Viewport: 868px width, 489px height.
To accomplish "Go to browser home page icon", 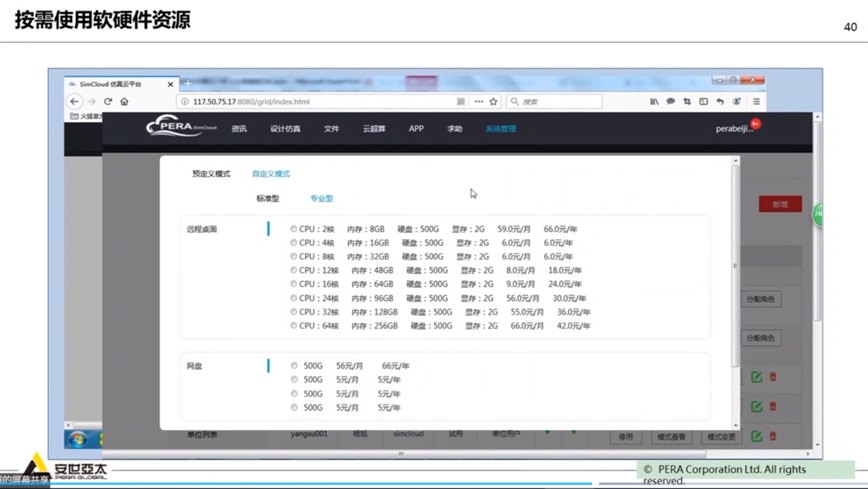I will tap(123, 102).
